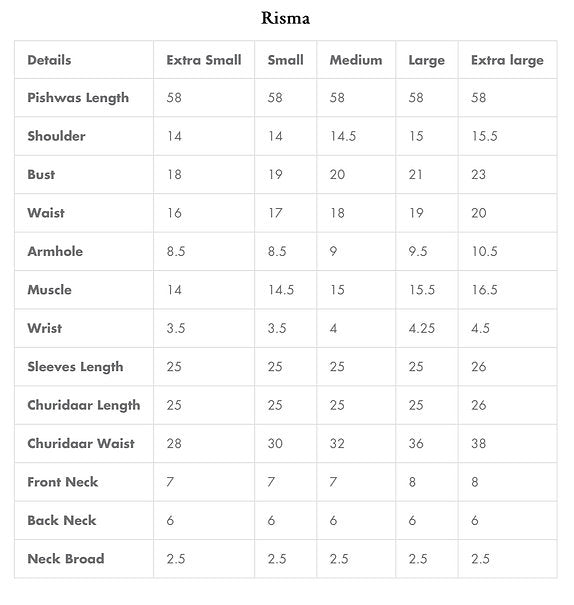Click the 14.5 Shoulder value for Medium
This screenshot has width=574, height=605.
343,136
